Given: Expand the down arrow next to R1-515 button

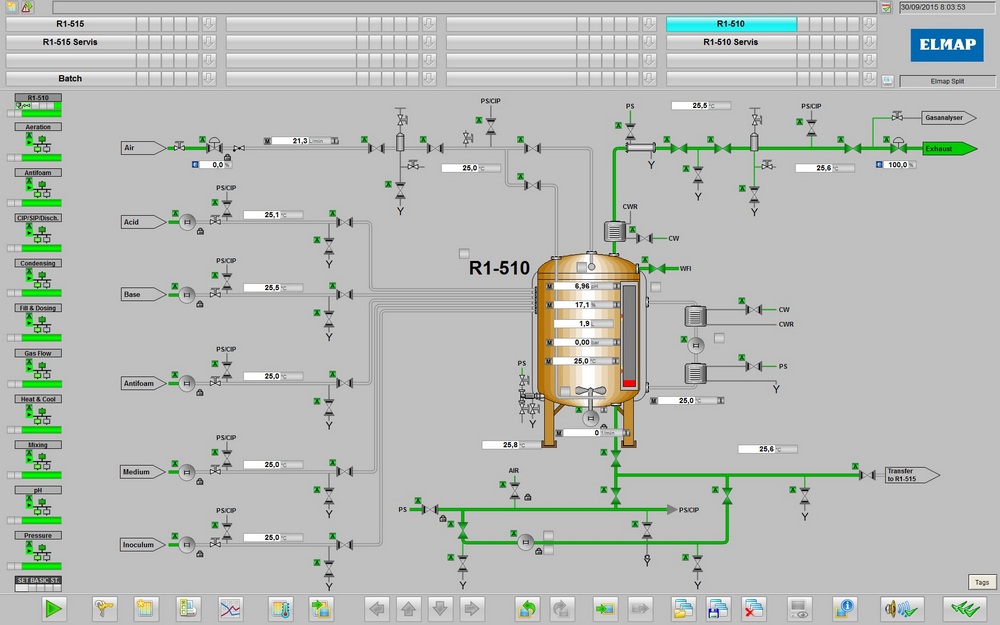Looking at the screenshot, I should tap(209, 24).
